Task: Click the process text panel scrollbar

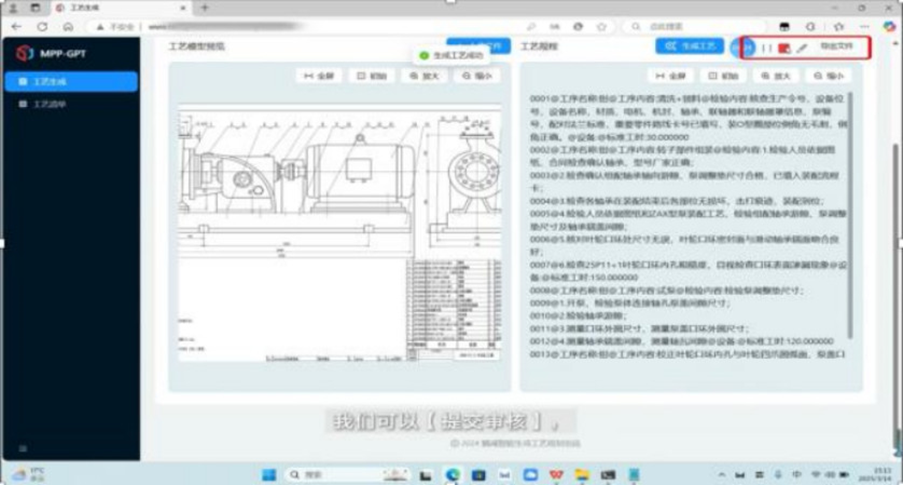Action: click(x=850, y=216)
